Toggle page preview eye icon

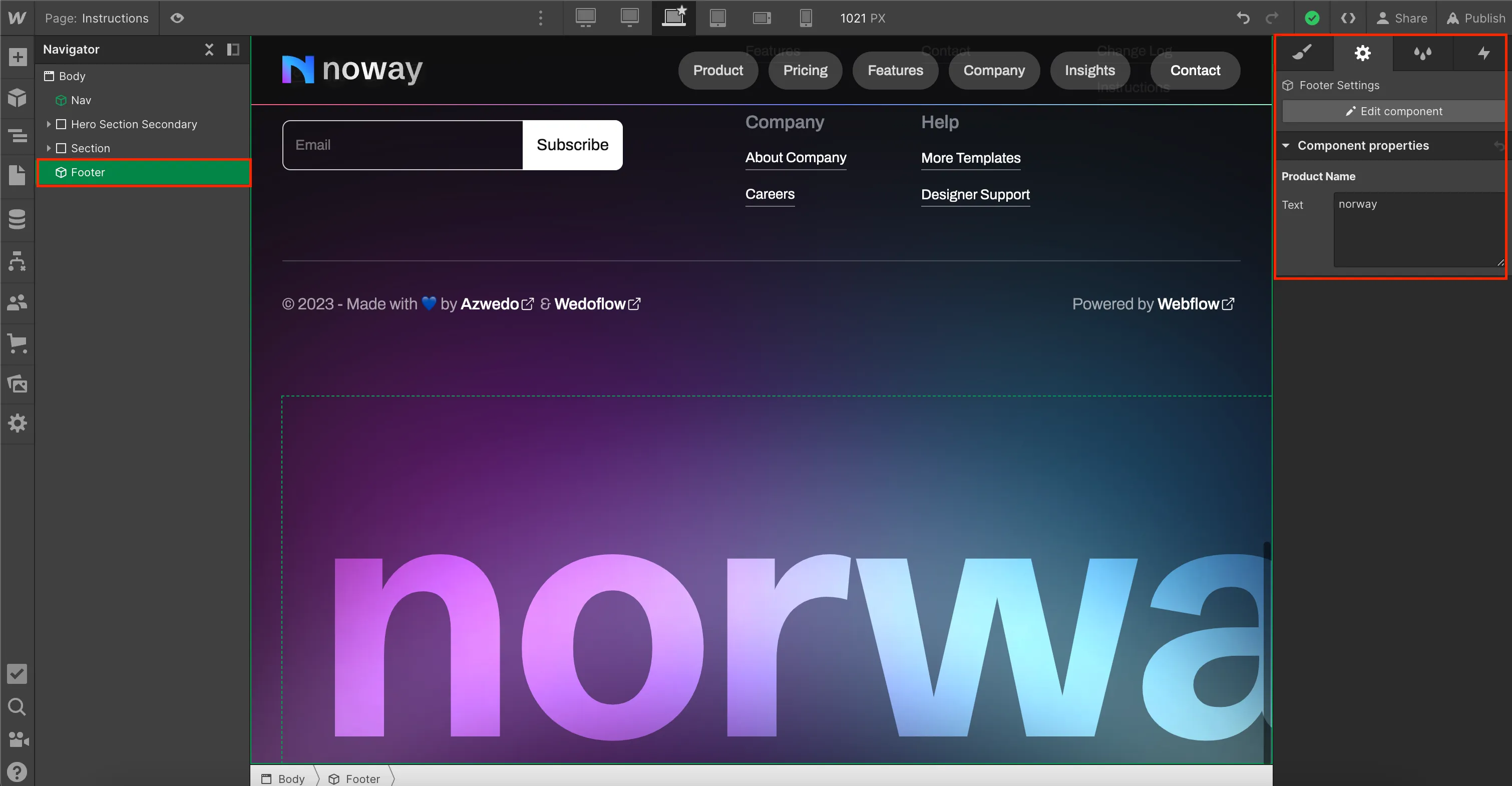pyautogui.click(x=177, y=18)
